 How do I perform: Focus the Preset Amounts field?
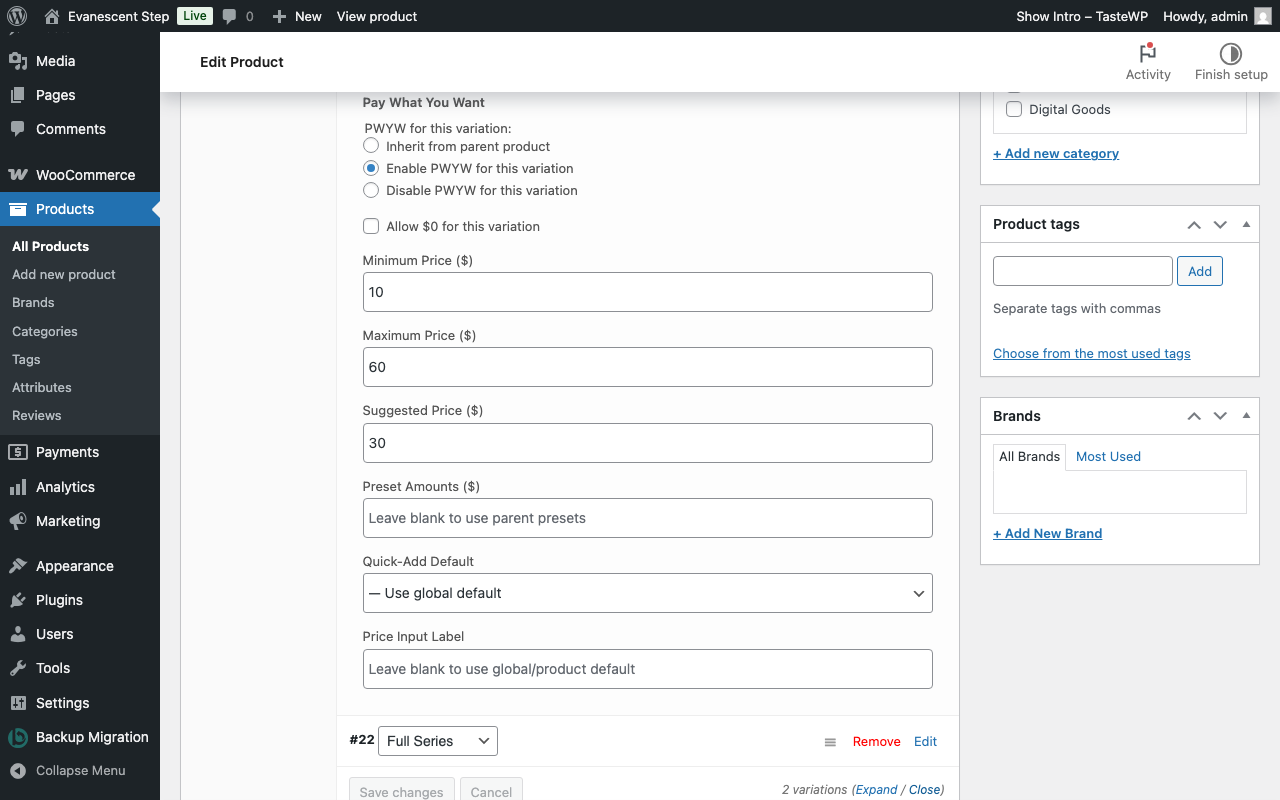pos(648,518)
